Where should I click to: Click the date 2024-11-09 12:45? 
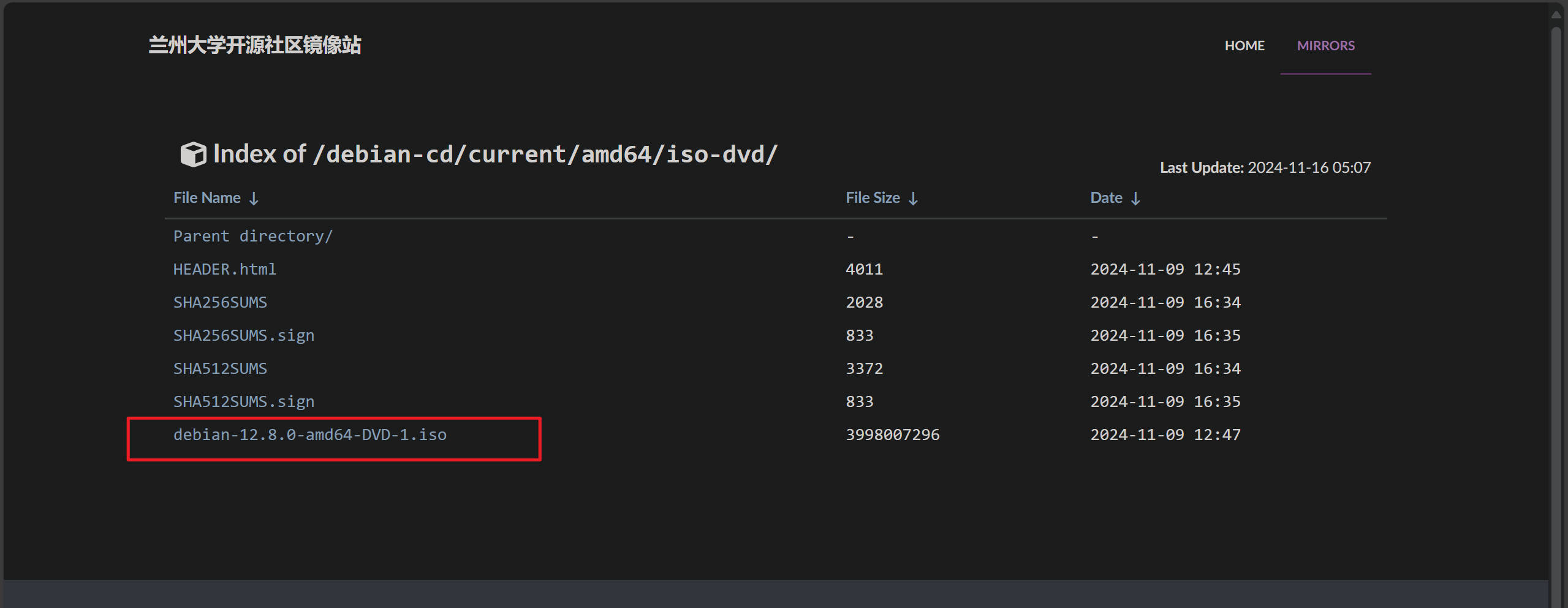point(1165,269)
